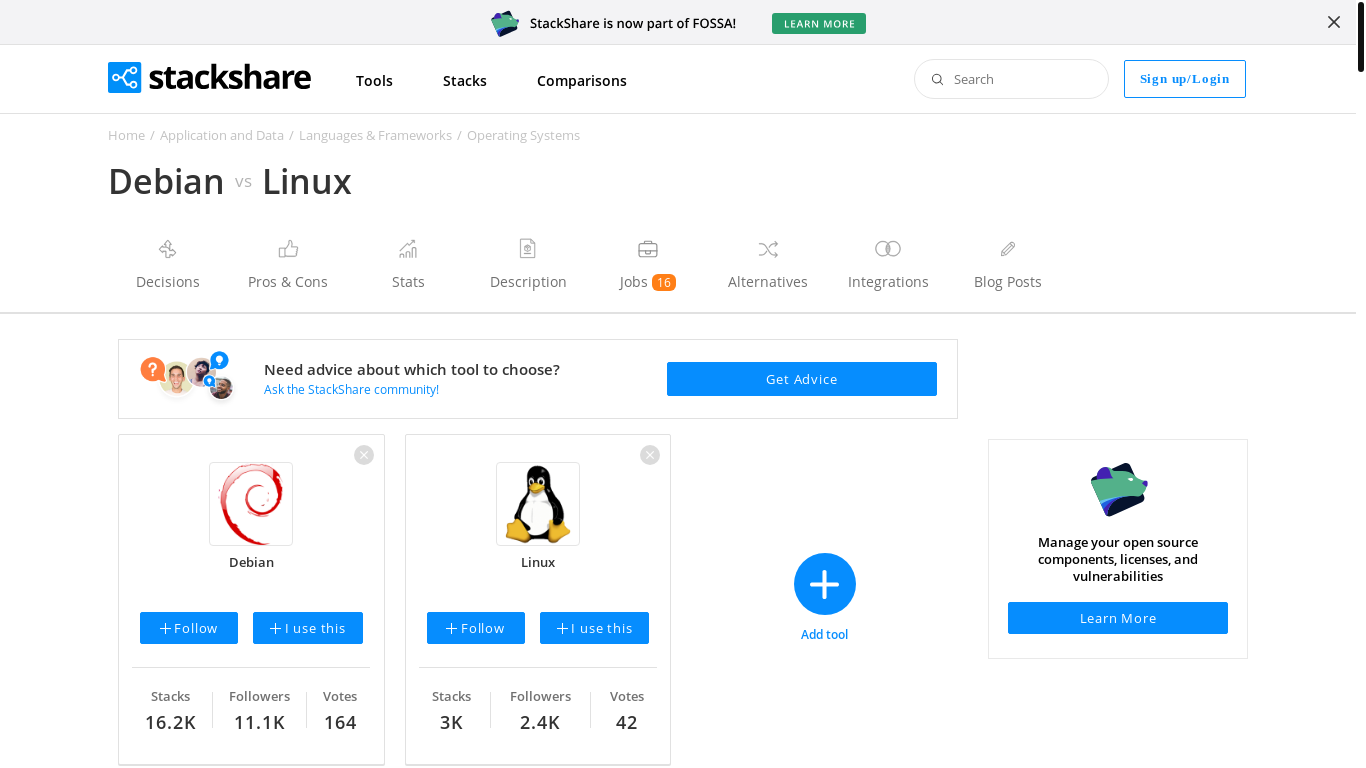Click the Linux penguin logo
This screenshot has height=768, width=1366.
(x=538, y=504)
